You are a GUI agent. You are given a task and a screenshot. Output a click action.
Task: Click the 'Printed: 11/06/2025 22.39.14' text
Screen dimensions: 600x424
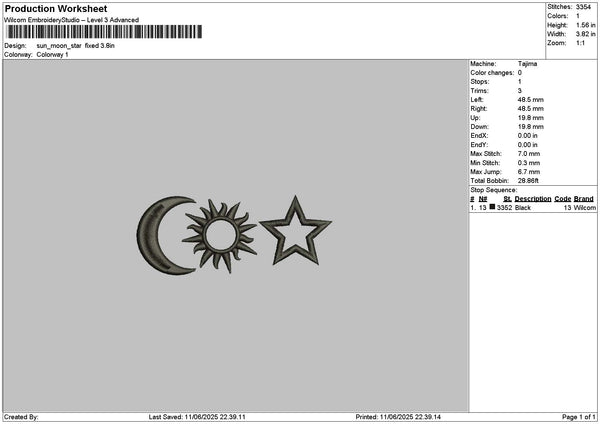pyautogui.click(x=398, y=417)
